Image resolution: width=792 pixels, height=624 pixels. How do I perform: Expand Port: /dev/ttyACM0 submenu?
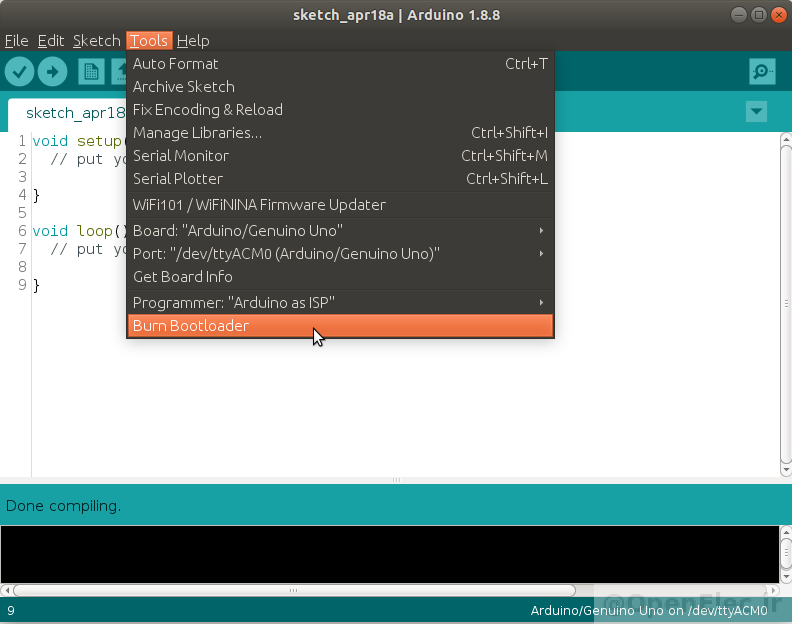coord(340,254)
